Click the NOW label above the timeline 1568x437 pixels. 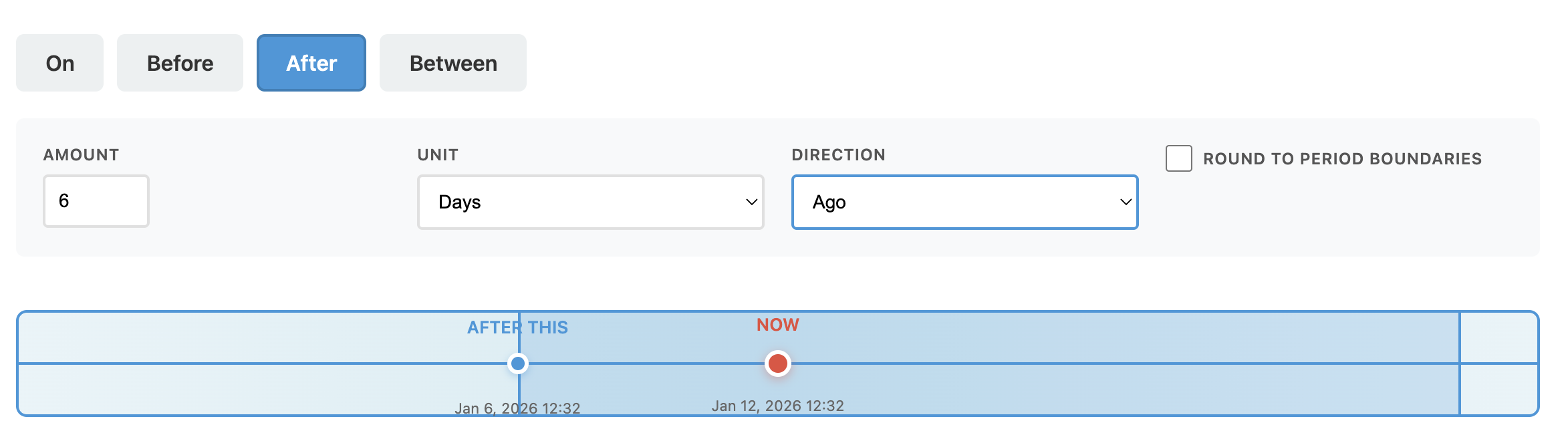pyautogui.click(x=777, y=325)
